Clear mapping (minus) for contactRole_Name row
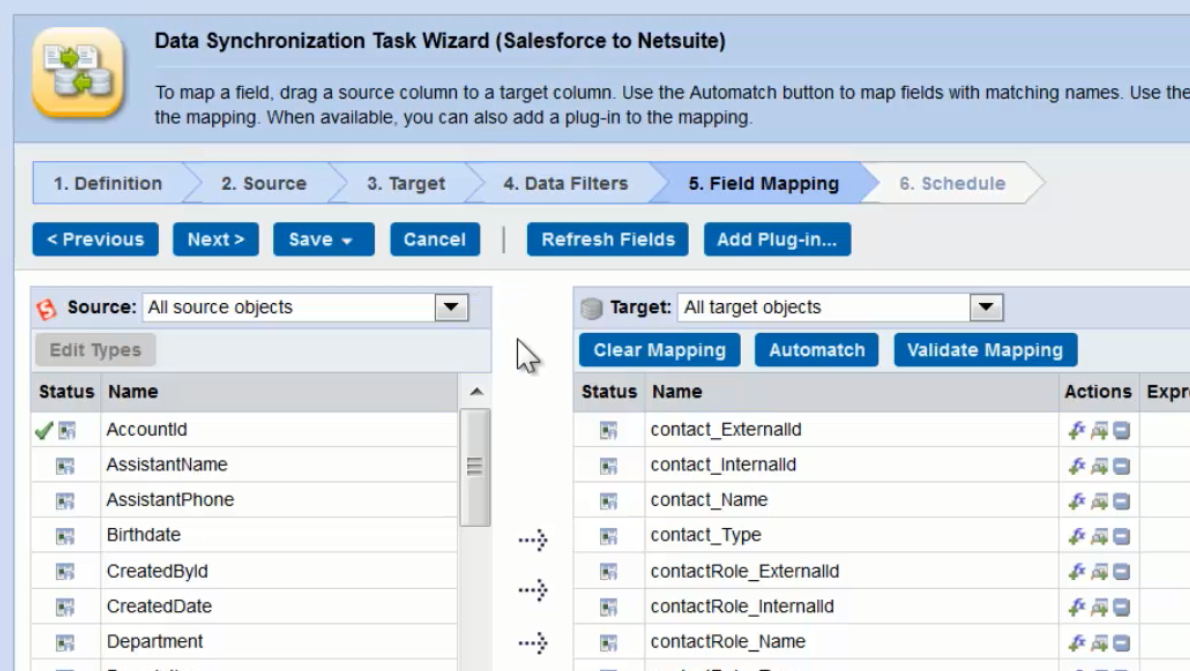Screen dimensions: 1190x671 [x=1122, y=643]
